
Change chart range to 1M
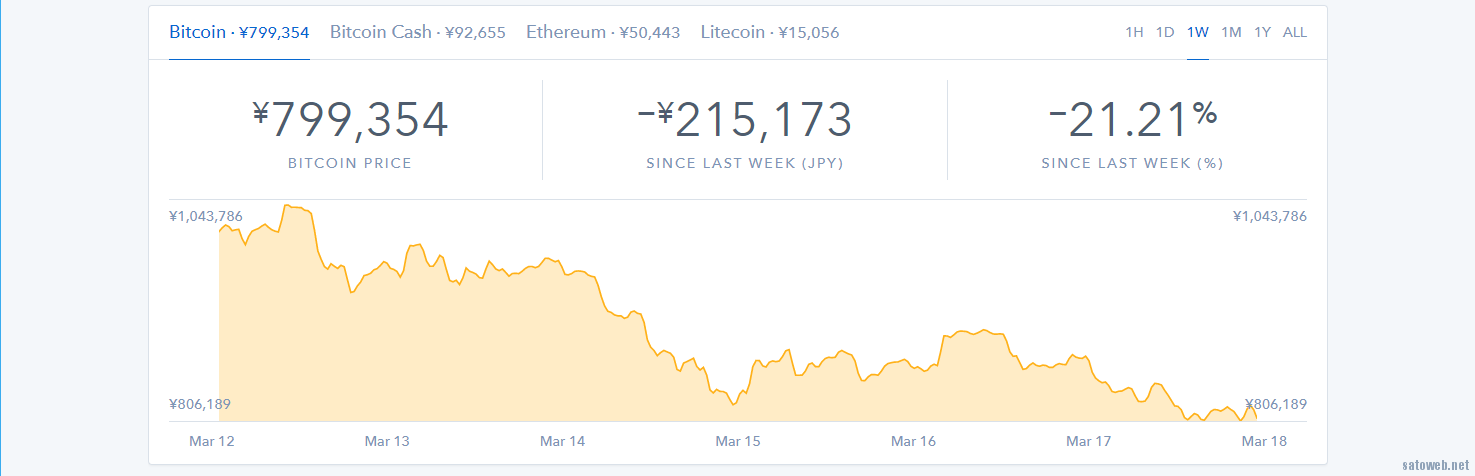click(x=1231, y=32)
